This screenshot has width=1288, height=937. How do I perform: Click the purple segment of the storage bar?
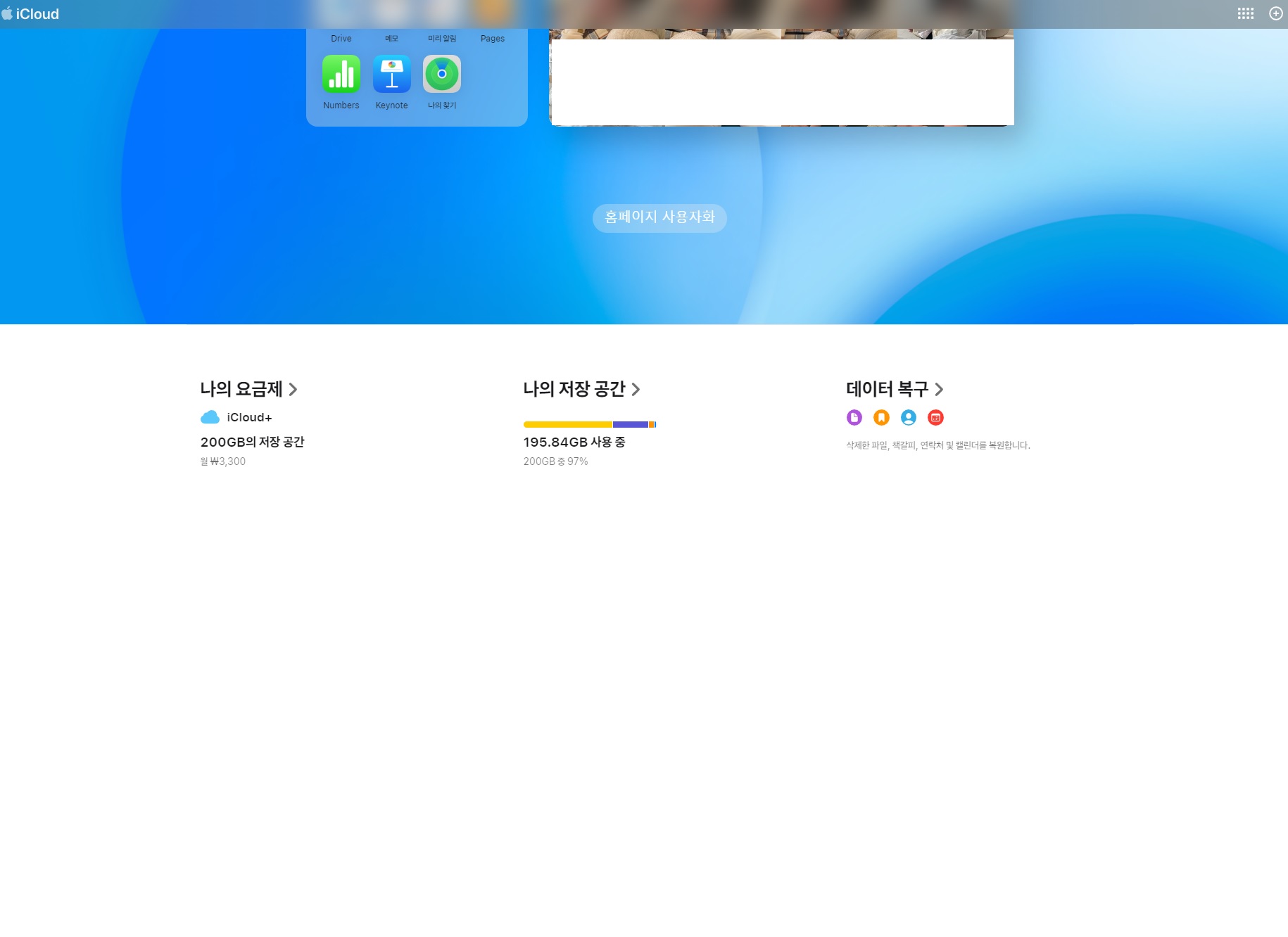(x=631, y=424)
